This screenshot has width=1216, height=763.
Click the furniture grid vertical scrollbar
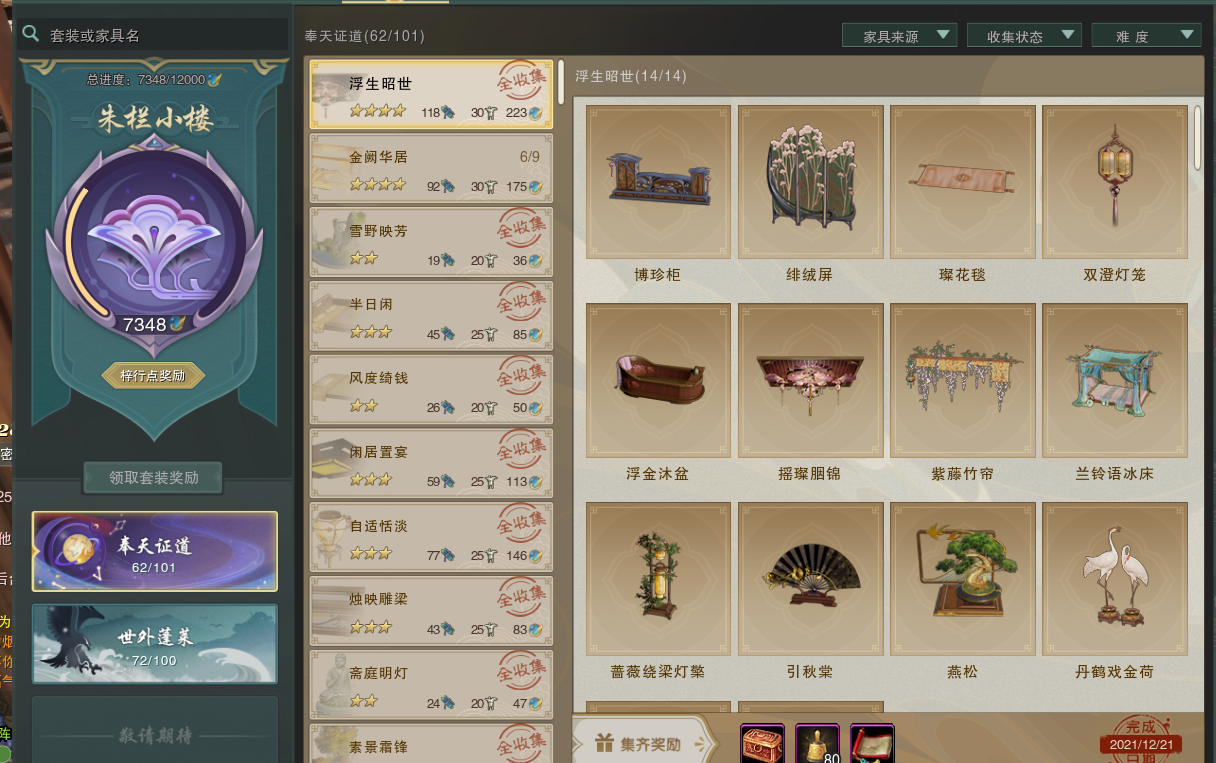tap(1198, 137)
